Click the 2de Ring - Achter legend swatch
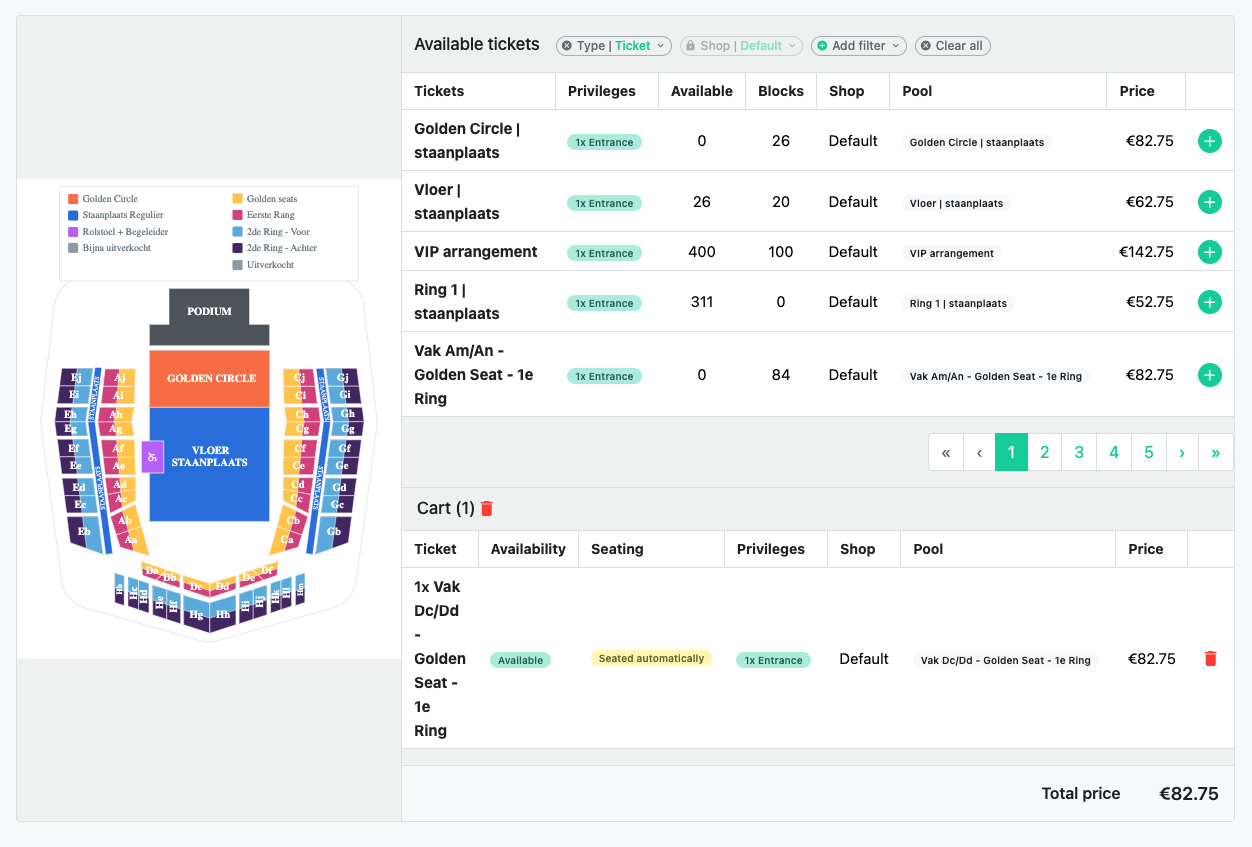This screenshot has width=1252, height=847. (x=237, y=247)
